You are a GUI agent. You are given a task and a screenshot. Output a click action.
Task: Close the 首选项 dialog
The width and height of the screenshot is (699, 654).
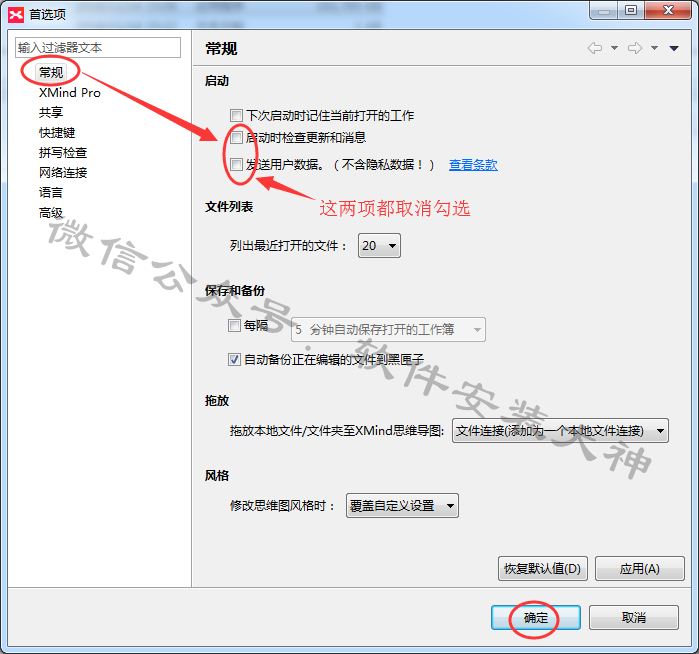(x=668, y=11)
